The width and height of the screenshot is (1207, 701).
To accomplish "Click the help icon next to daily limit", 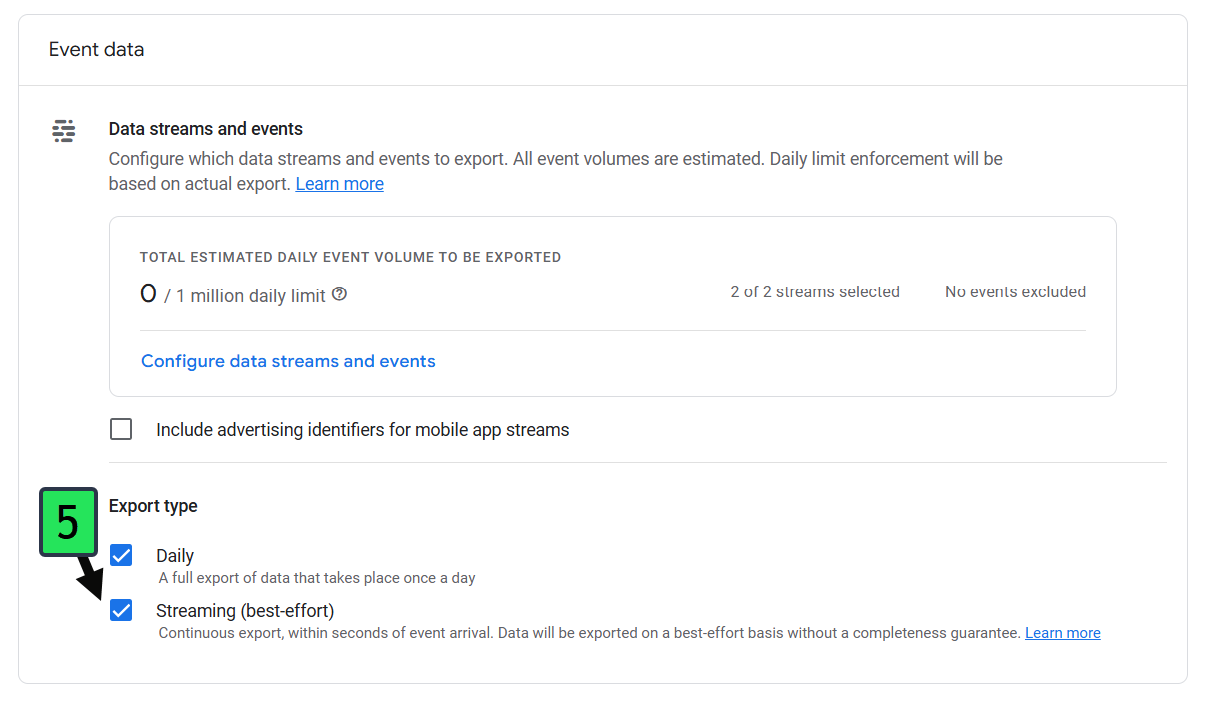I will [339, 294].
